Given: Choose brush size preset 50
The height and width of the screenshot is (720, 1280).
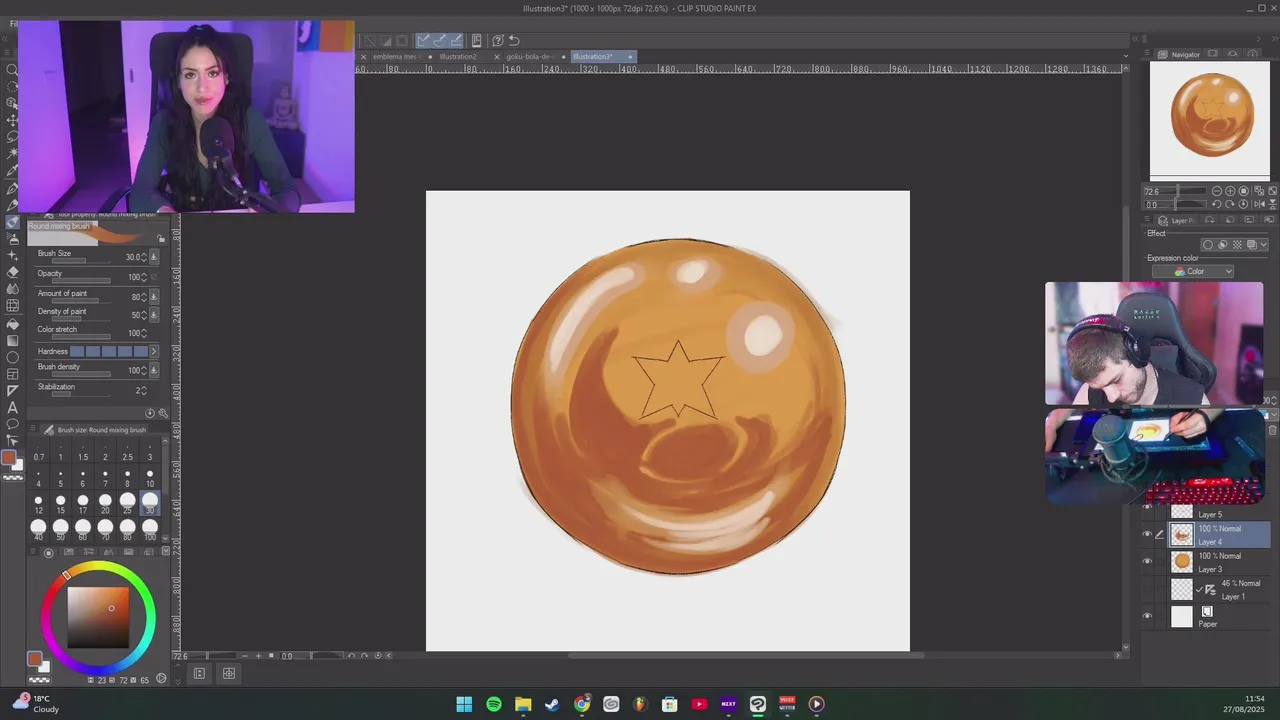Looking at the screenshot, I should pyautogui.click(x=60, y=529).
